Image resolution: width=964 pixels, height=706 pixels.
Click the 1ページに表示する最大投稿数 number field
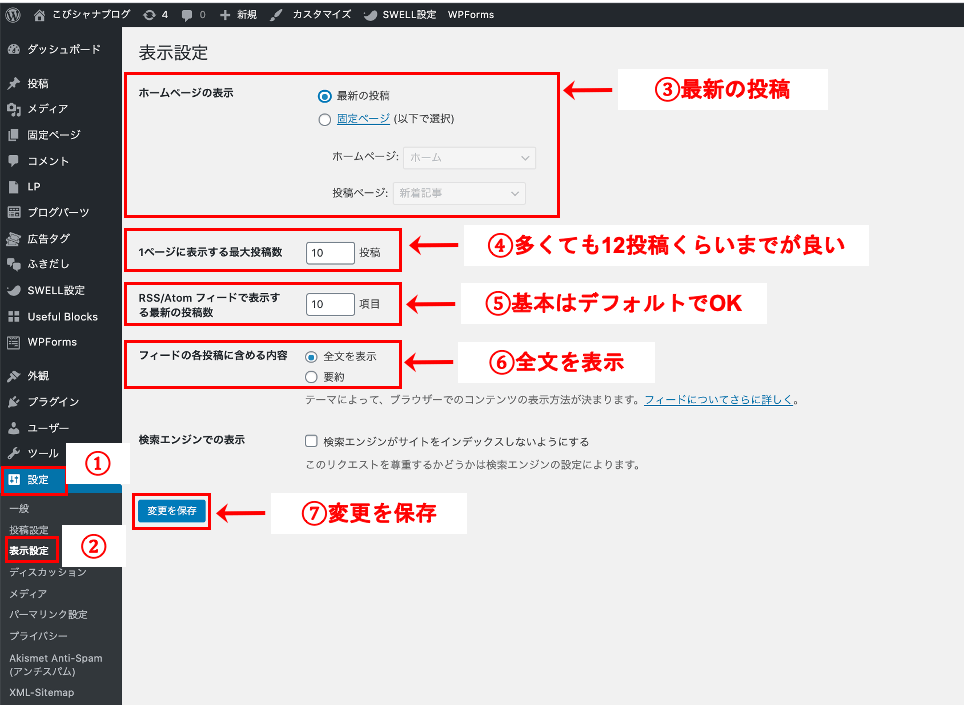pyautogui.click(x=330, y=253)
